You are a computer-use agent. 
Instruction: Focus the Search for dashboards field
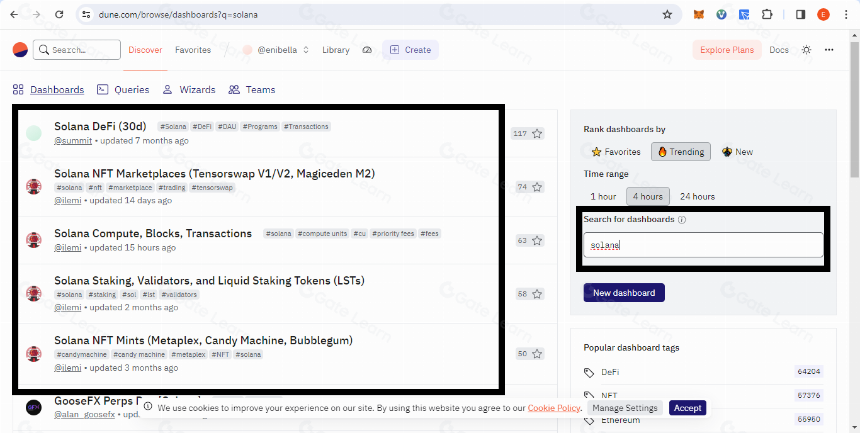(x=703, y=245)
